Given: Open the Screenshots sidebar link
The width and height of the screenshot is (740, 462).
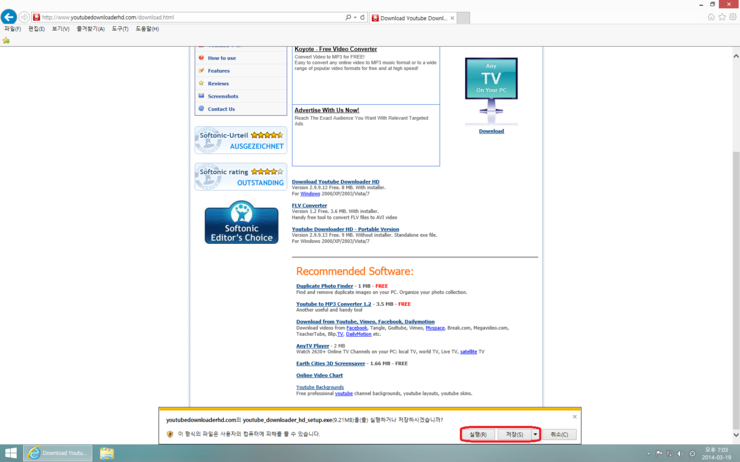Looking at the screenshot, I should click(223, 96).
